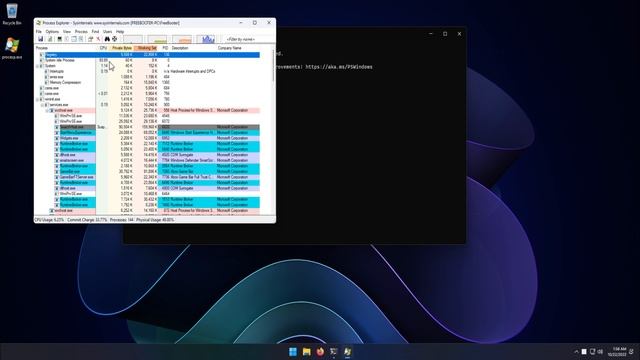Screen dimensions: 640x360
Task: Collapse the services.exe tree node
Action: point(42,105)
